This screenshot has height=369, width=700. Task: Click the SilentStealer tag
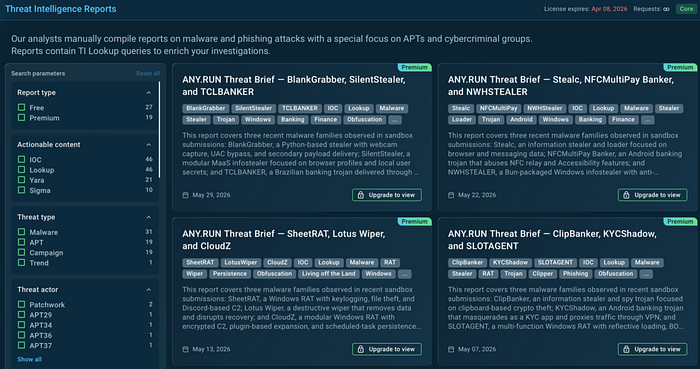254,108
